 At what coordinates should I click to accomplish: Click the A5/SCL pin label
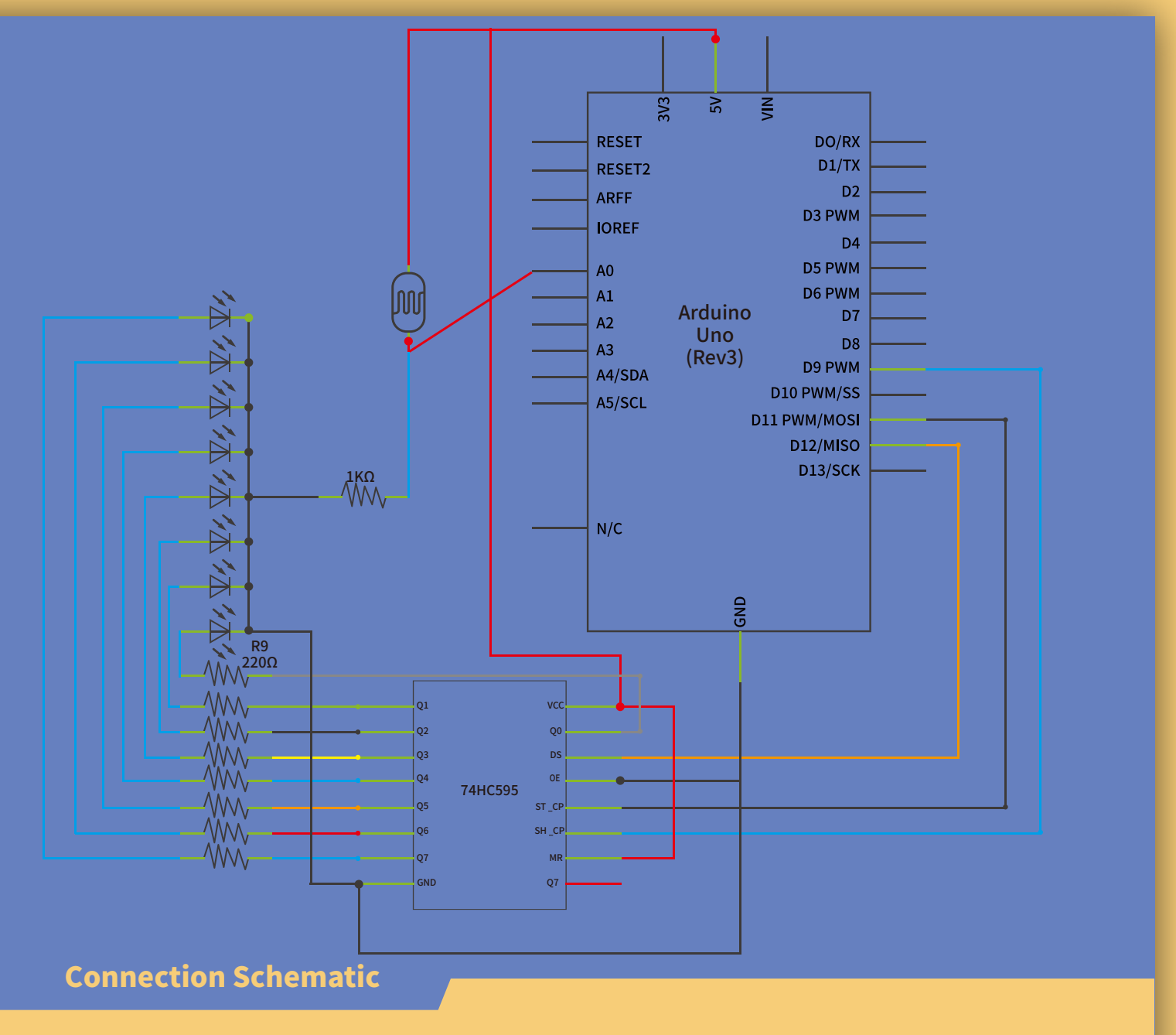pyautogui.click(x=621, y=403)
